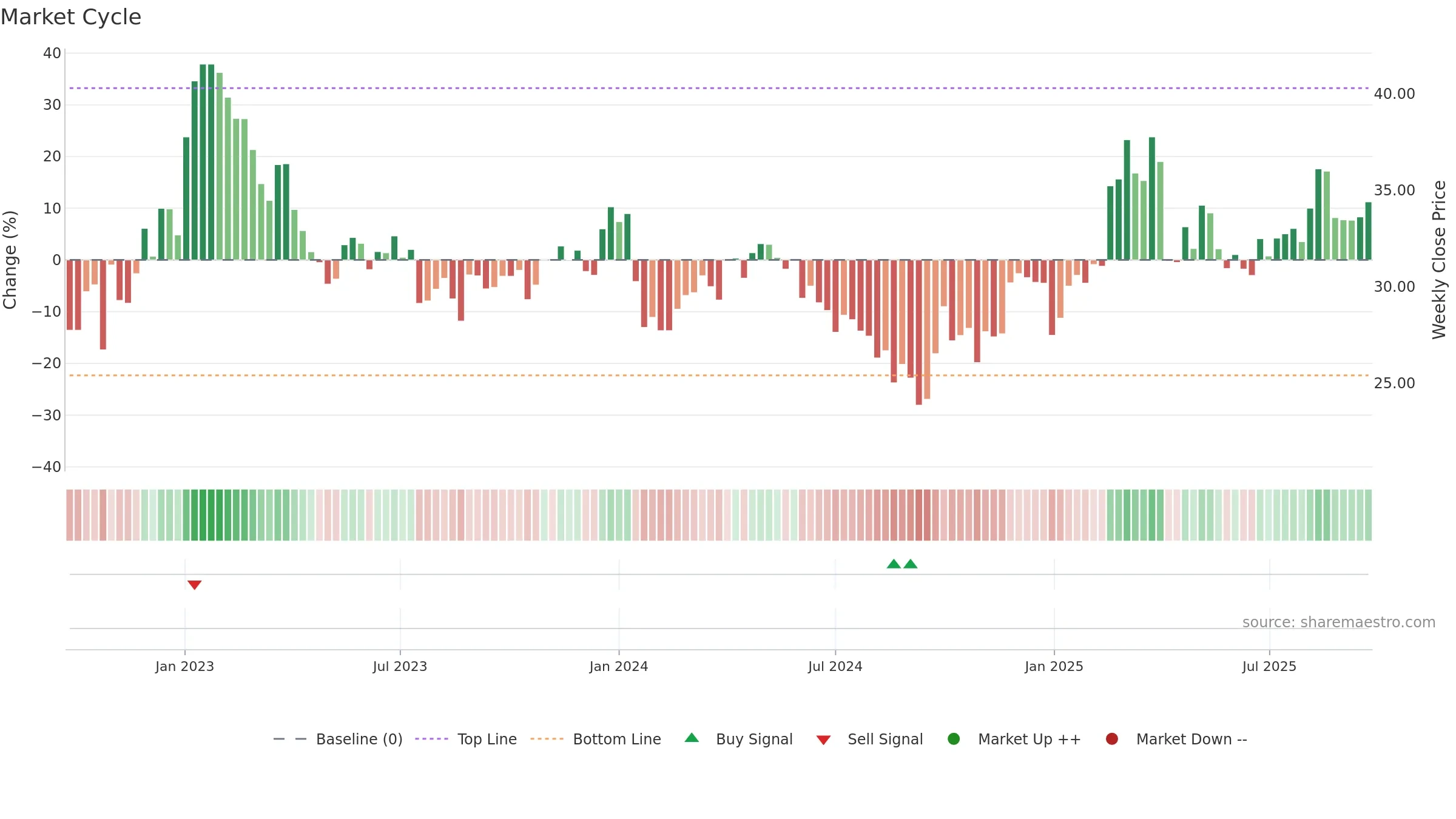Click the Jan 2025 x-axis label
This screenshot has height=819, width=1456.
coord(1054,667)
